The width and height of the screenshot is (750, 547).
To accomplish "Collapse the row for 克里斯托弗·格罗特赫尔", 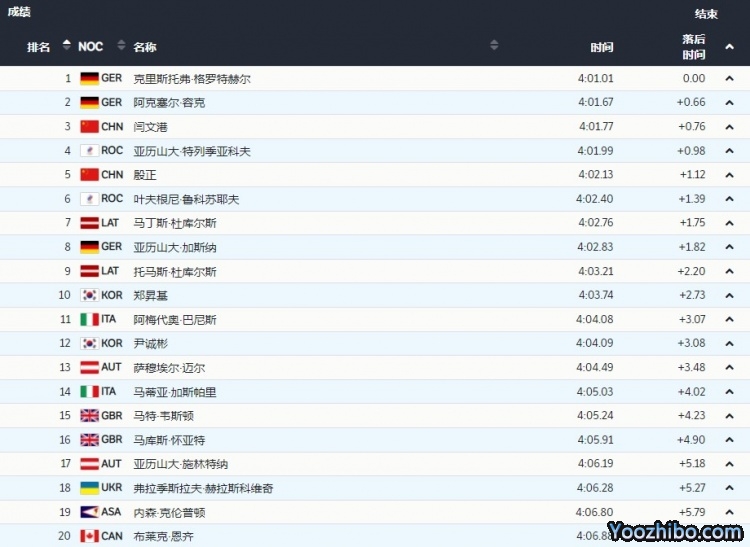I will pos(729,78).
